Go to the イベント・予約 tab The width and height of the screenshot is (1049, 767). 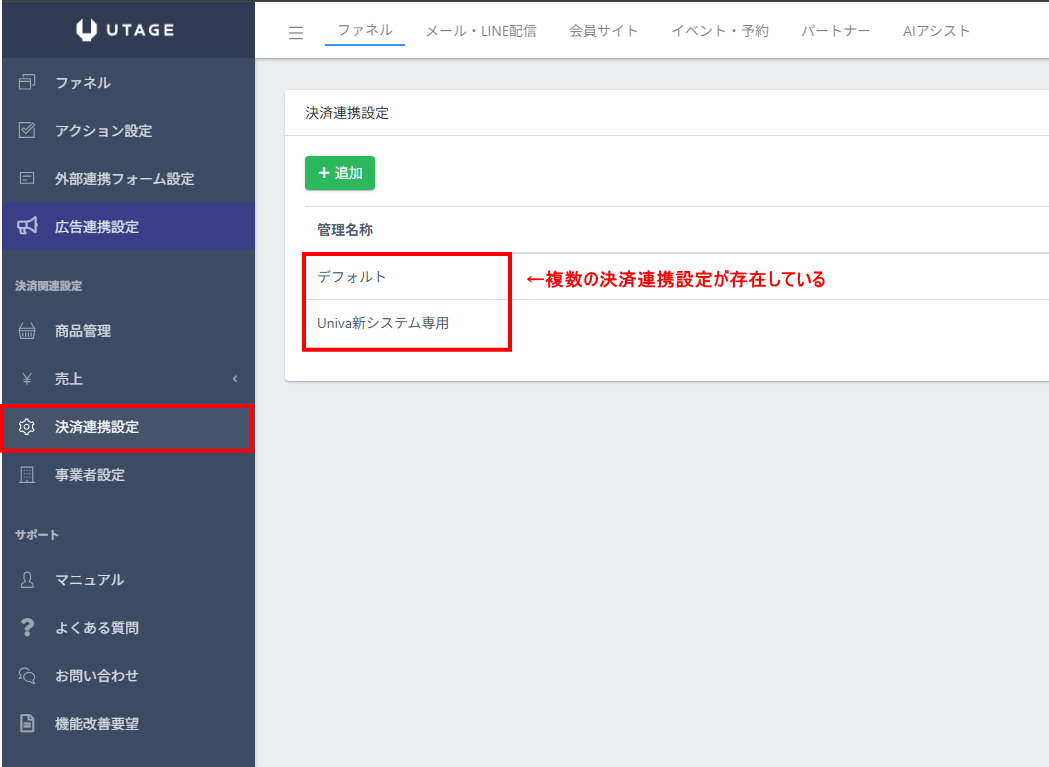click(720, 31)
